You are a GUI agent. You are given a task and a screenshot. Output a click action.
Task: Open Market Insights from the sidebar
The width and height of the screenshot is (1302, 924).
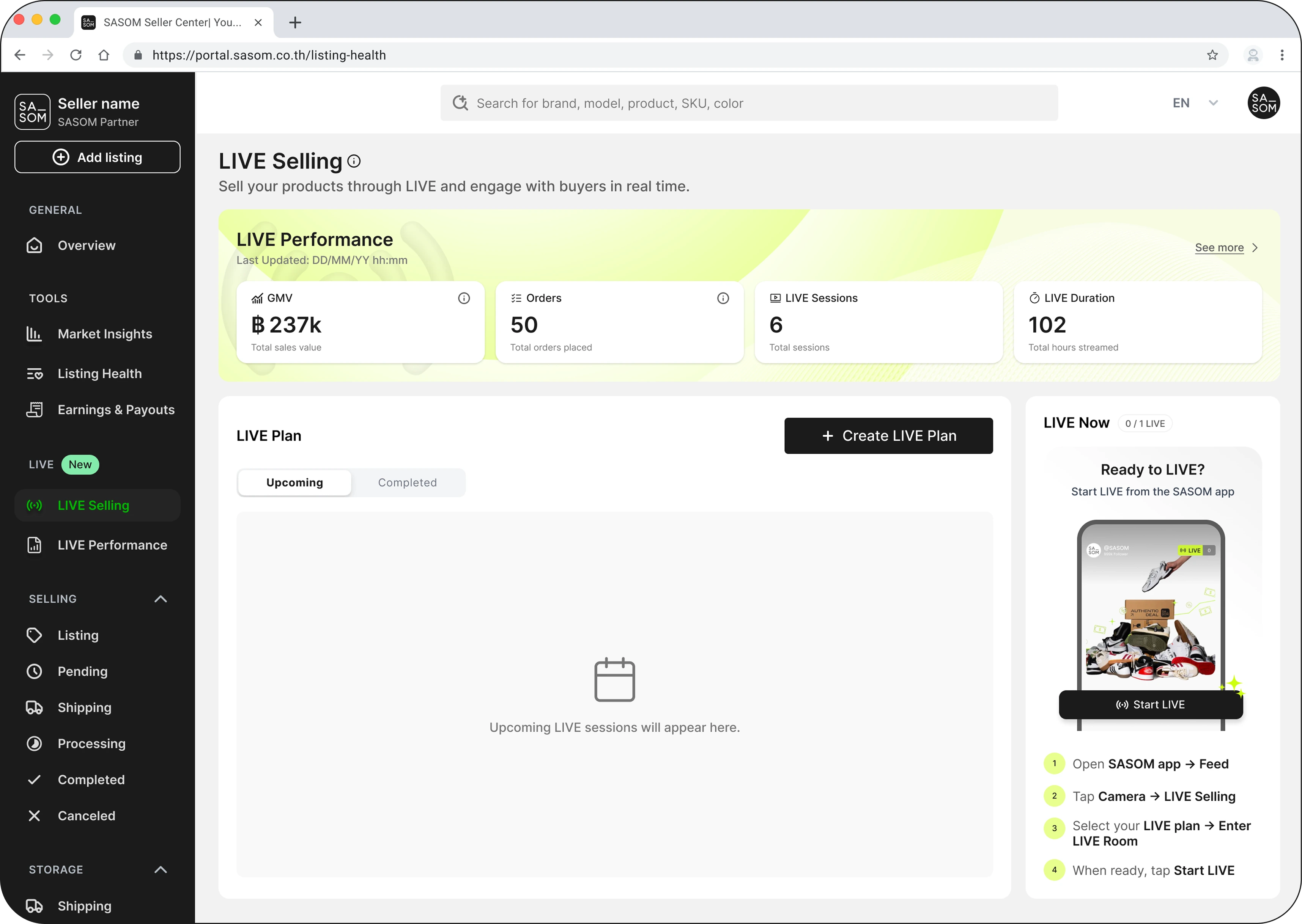(x=97, y=334)
